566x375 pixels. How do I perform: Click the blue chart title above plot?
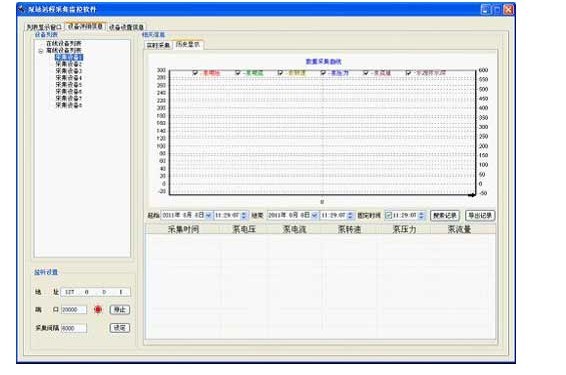tap(323, 61)
